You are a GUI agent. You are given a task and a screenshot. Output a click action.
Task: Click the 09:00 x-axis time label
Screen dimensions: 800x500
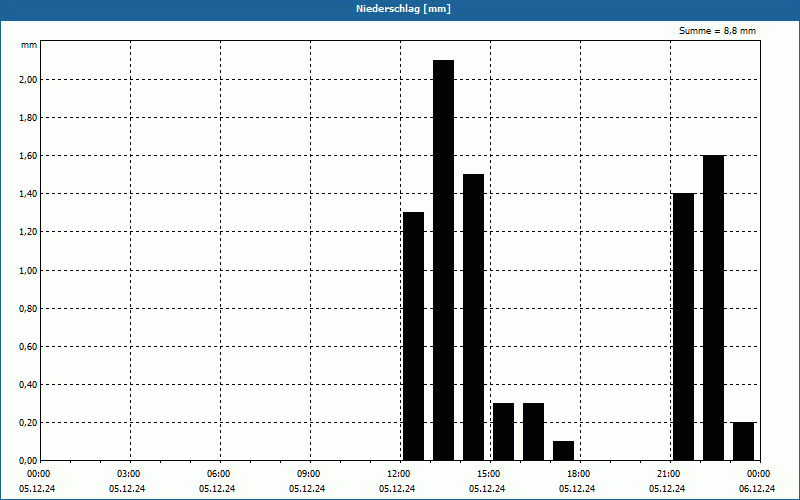click(310, 474)
